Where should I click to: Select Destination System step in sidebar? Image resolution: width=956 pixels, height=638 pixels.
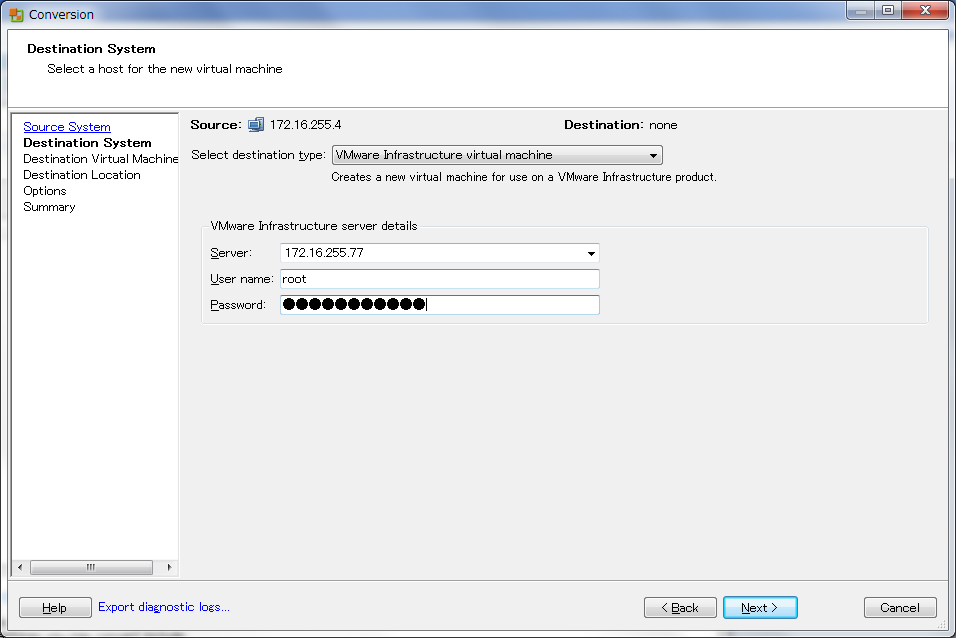(x=87, y=143)
